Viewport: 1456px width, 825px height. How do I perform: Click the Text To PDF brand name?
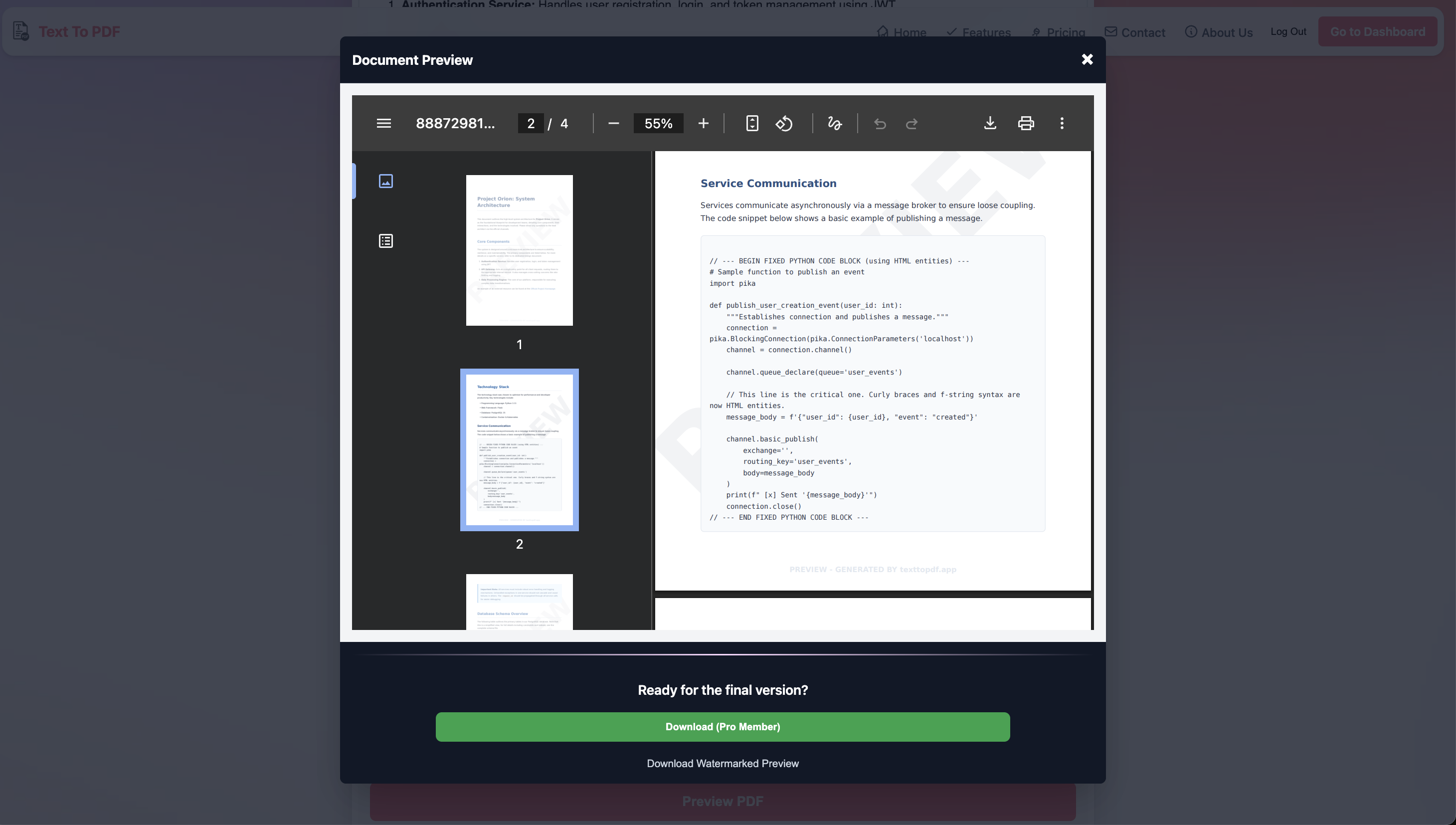pos(79,32)
